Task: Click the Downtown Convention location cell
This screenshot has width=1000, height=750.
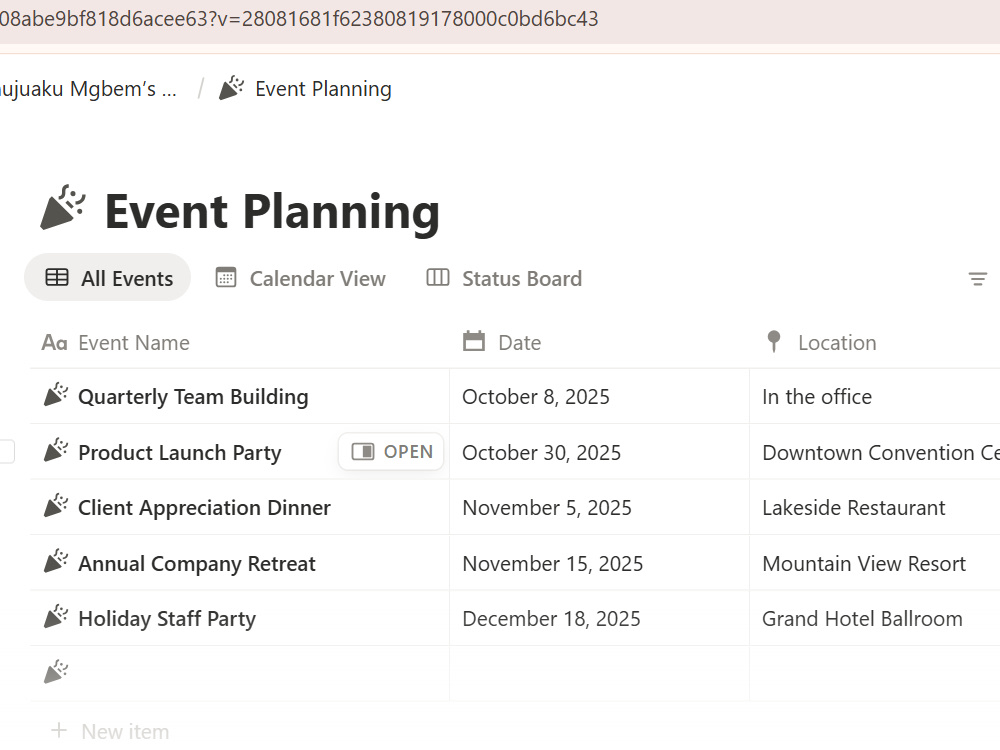Action: pyautogui.click(x=875, y=452)
